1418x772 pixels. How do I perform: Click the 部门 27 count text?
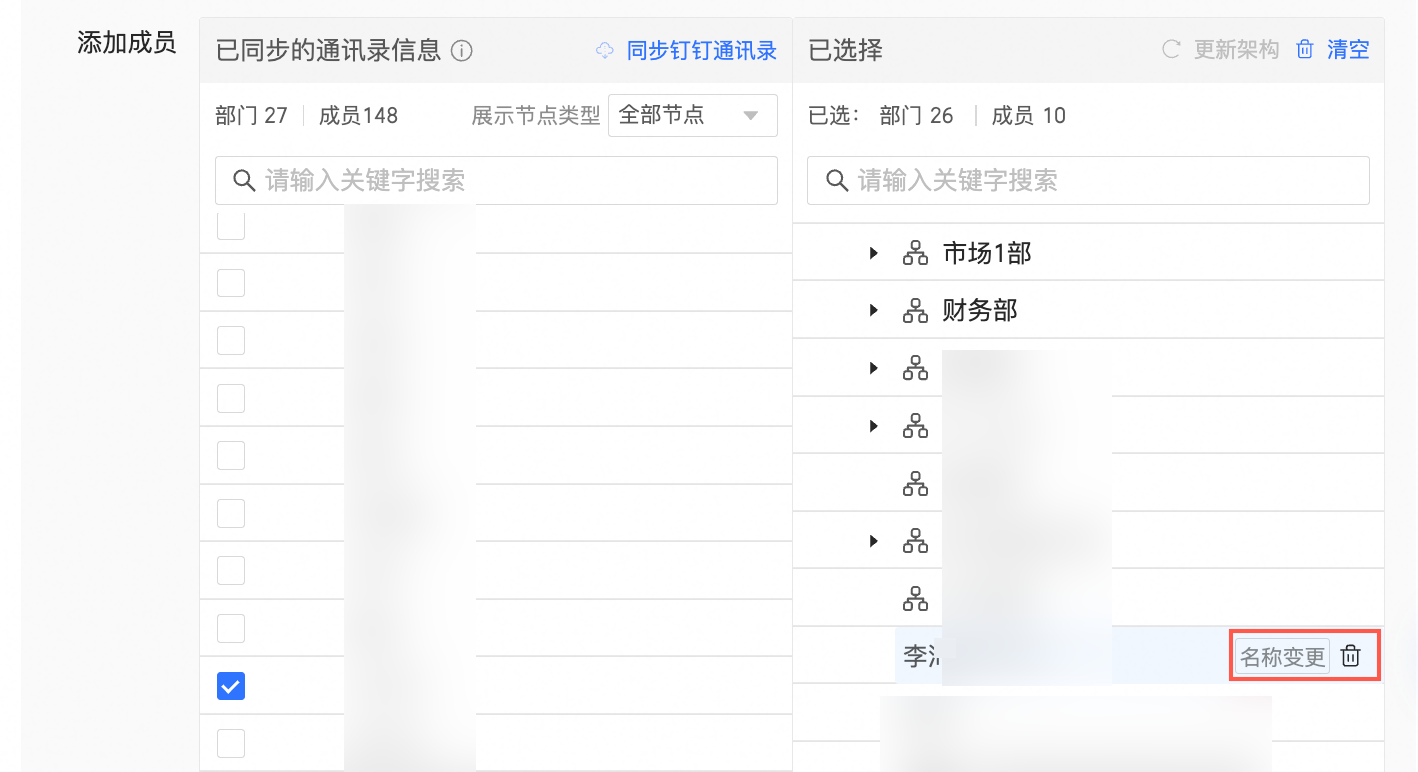coord(251,116)
